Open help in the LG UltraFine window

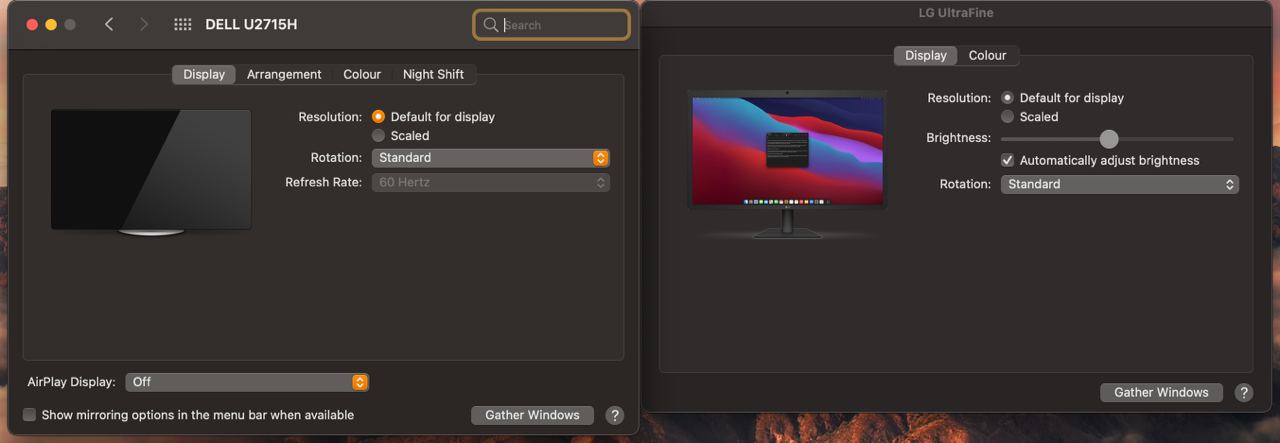(x=1243, y=393)
